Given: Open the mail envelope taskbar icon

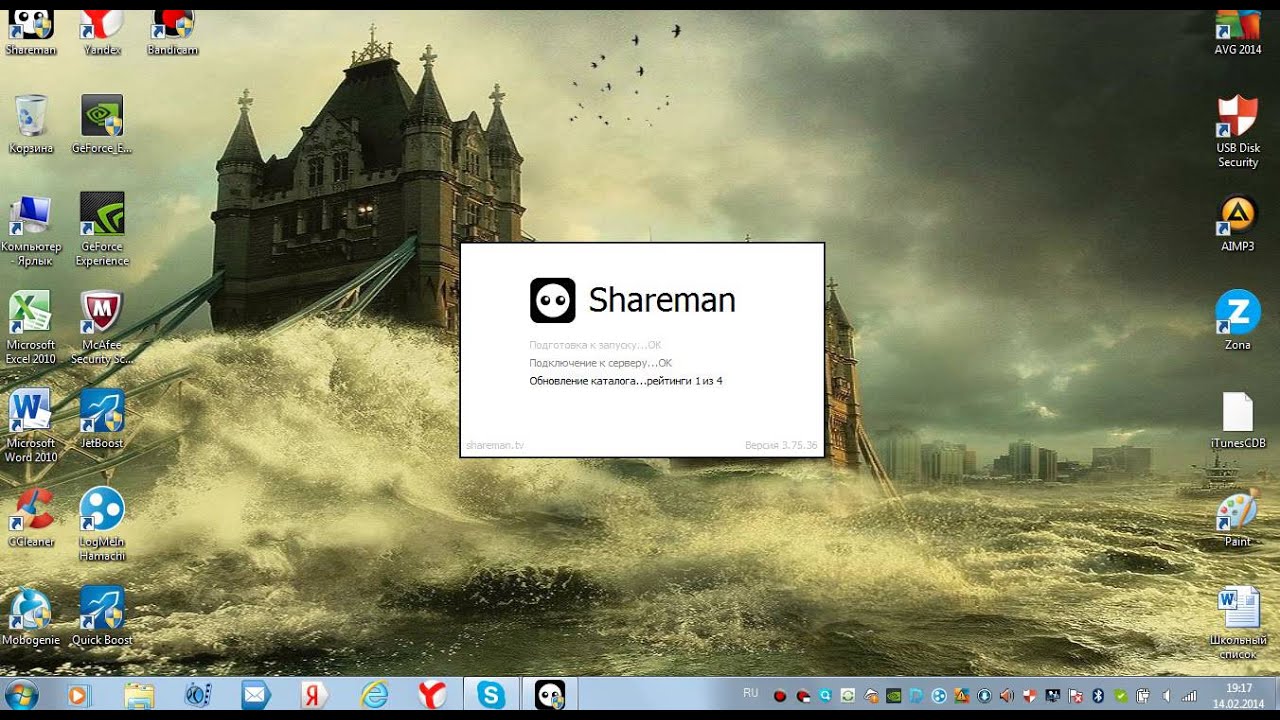Looking at the screenshot, I should tap(256, 694).
